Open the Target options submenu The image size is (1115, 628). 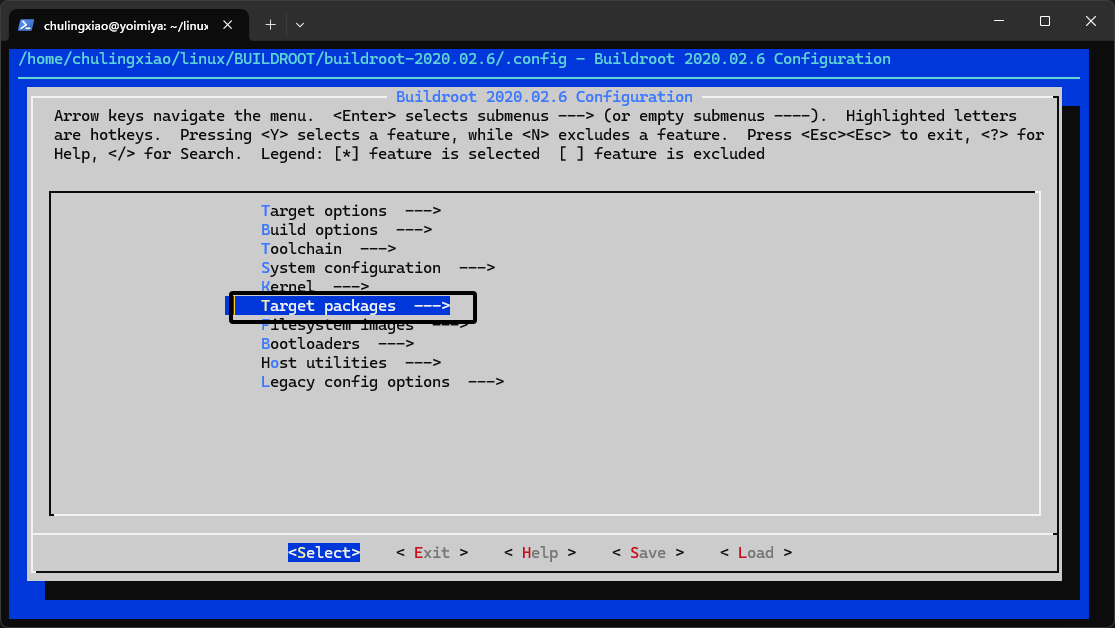(351, 211)
